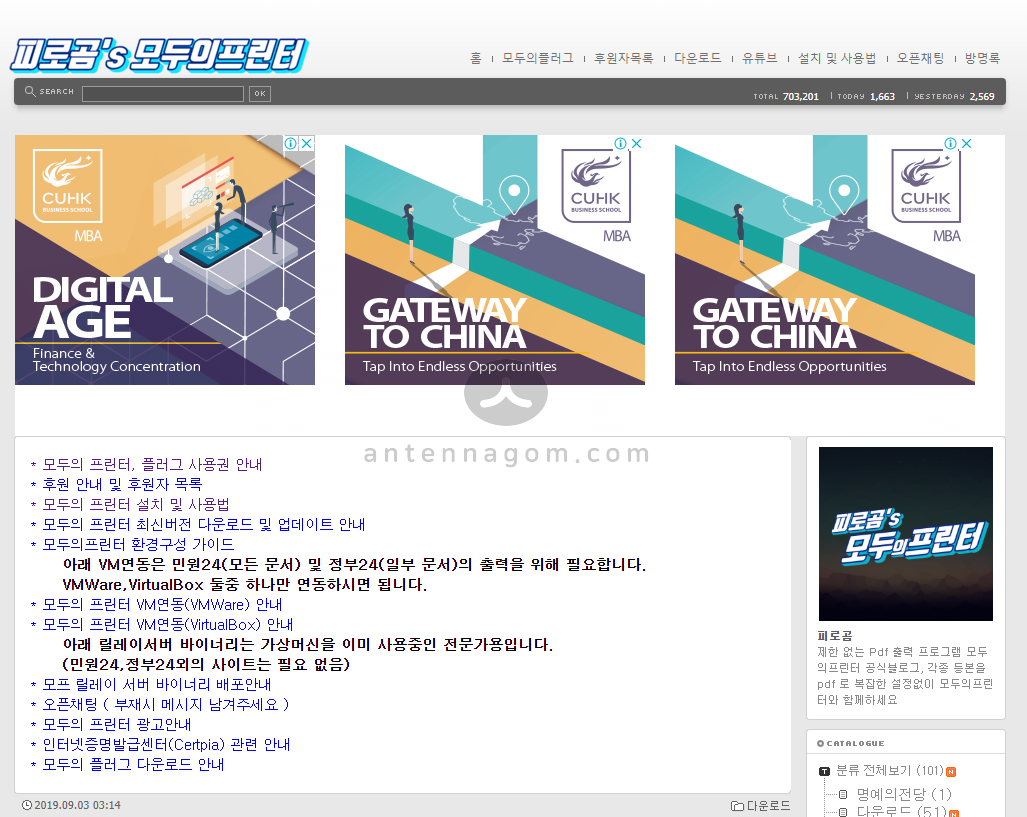Close the right Gateway to China ad

point(967,143)
